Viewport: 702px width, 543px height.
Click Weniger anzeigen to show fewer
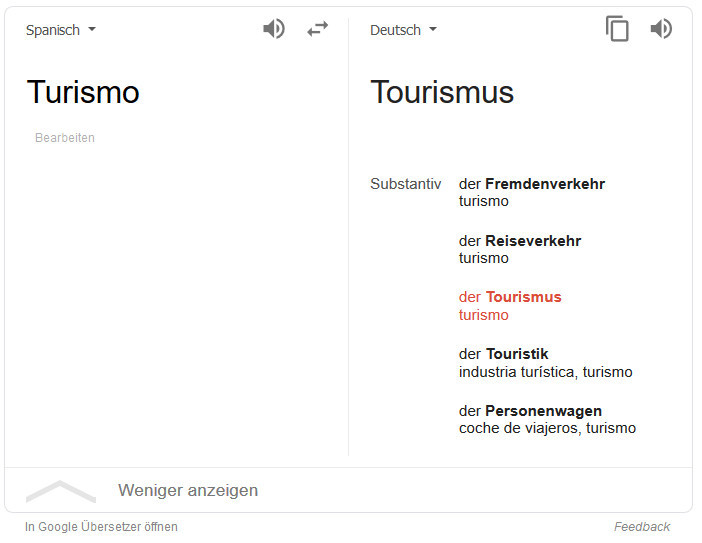point(188,490)
